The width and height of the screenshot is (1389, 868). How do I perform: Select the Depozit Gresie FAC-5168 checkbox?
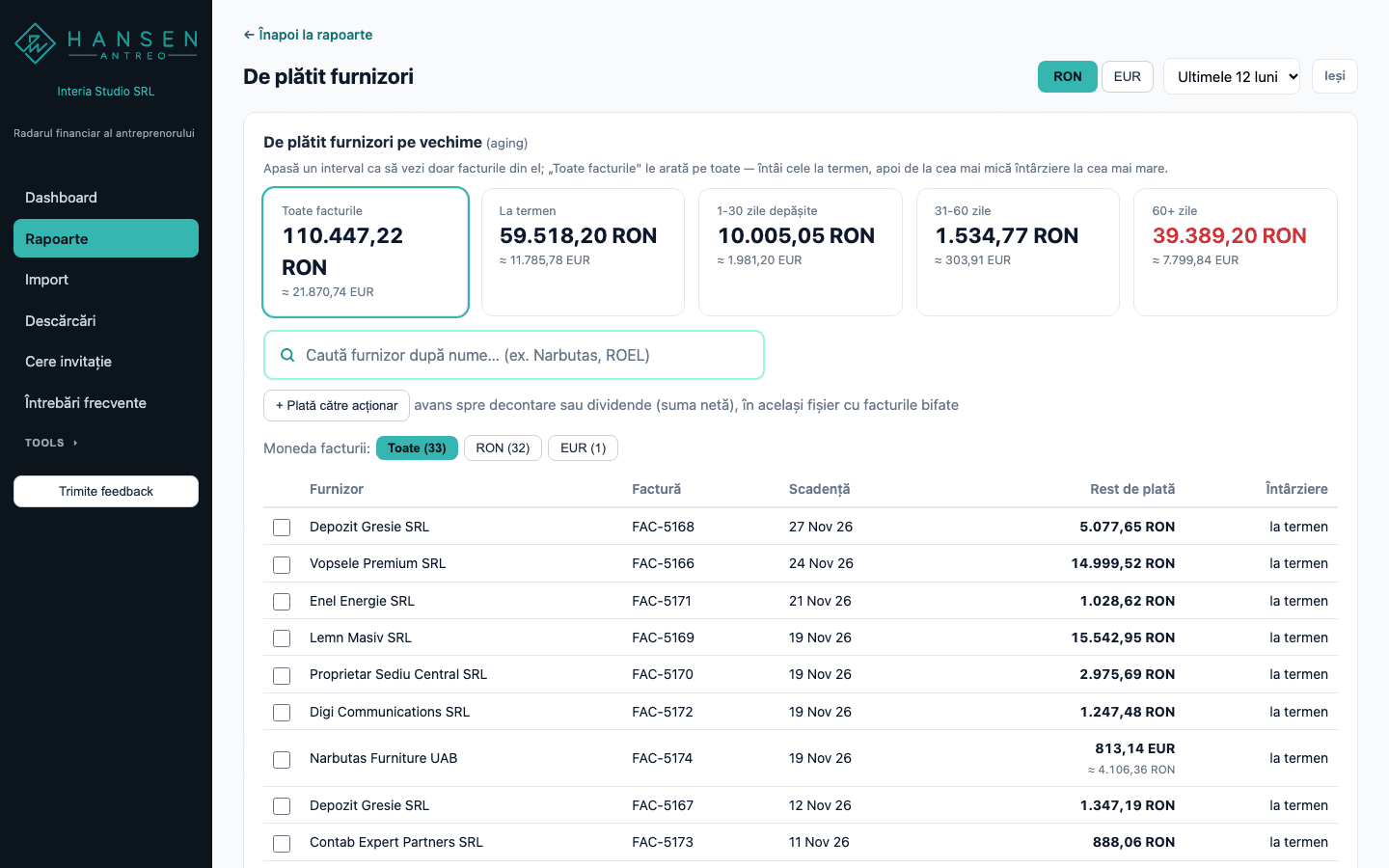pos(282,528)
